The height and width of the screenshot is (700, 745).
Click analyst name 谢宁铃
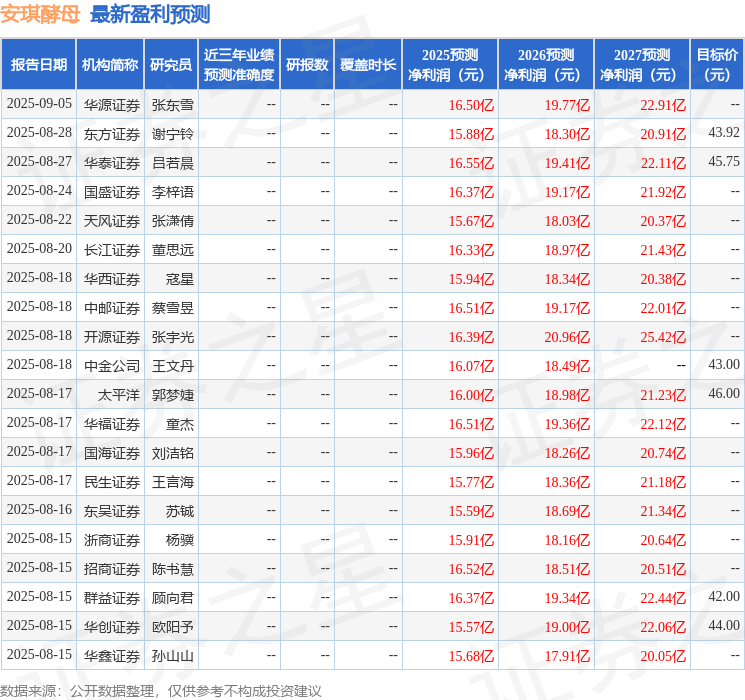[172, 133]
